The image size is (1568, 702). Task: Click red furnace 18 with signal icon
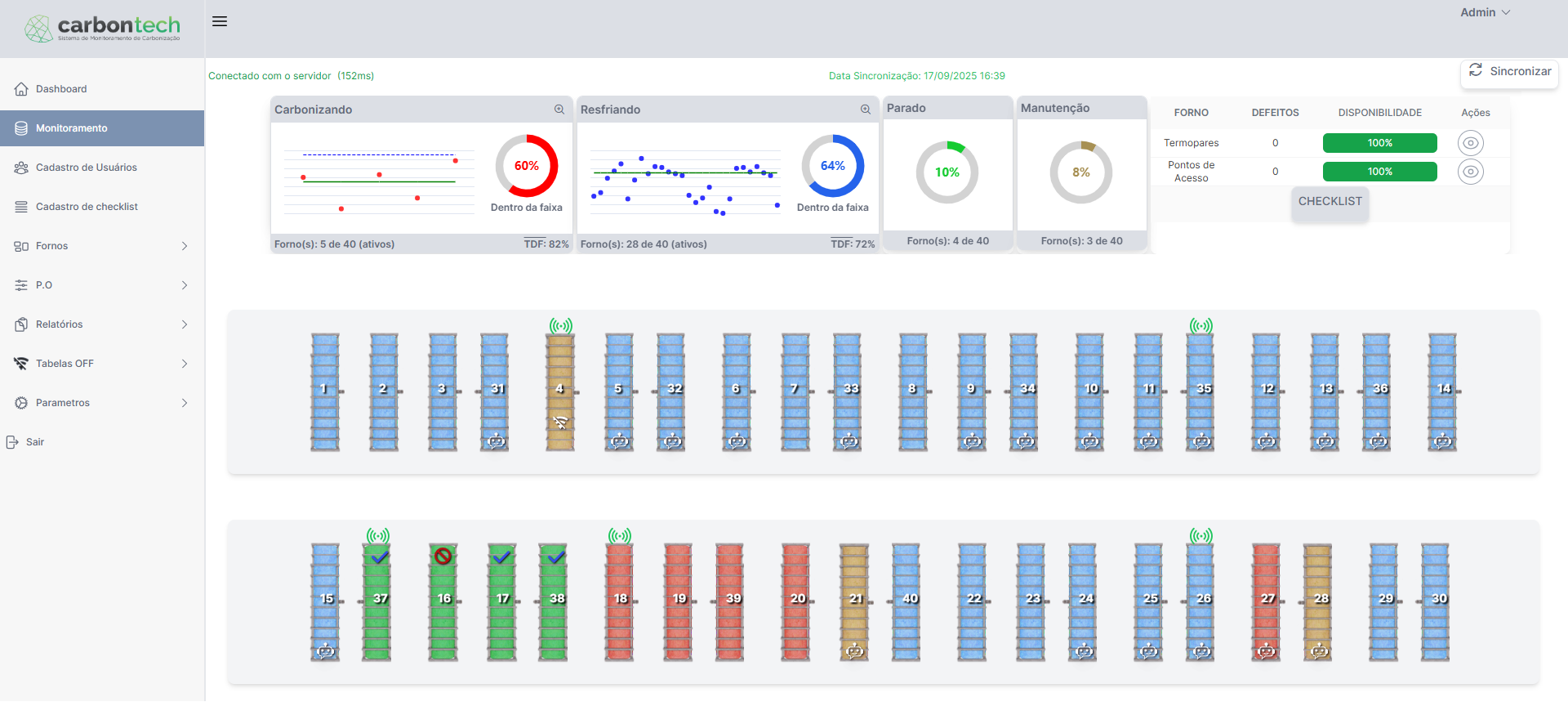coord(619,601)
